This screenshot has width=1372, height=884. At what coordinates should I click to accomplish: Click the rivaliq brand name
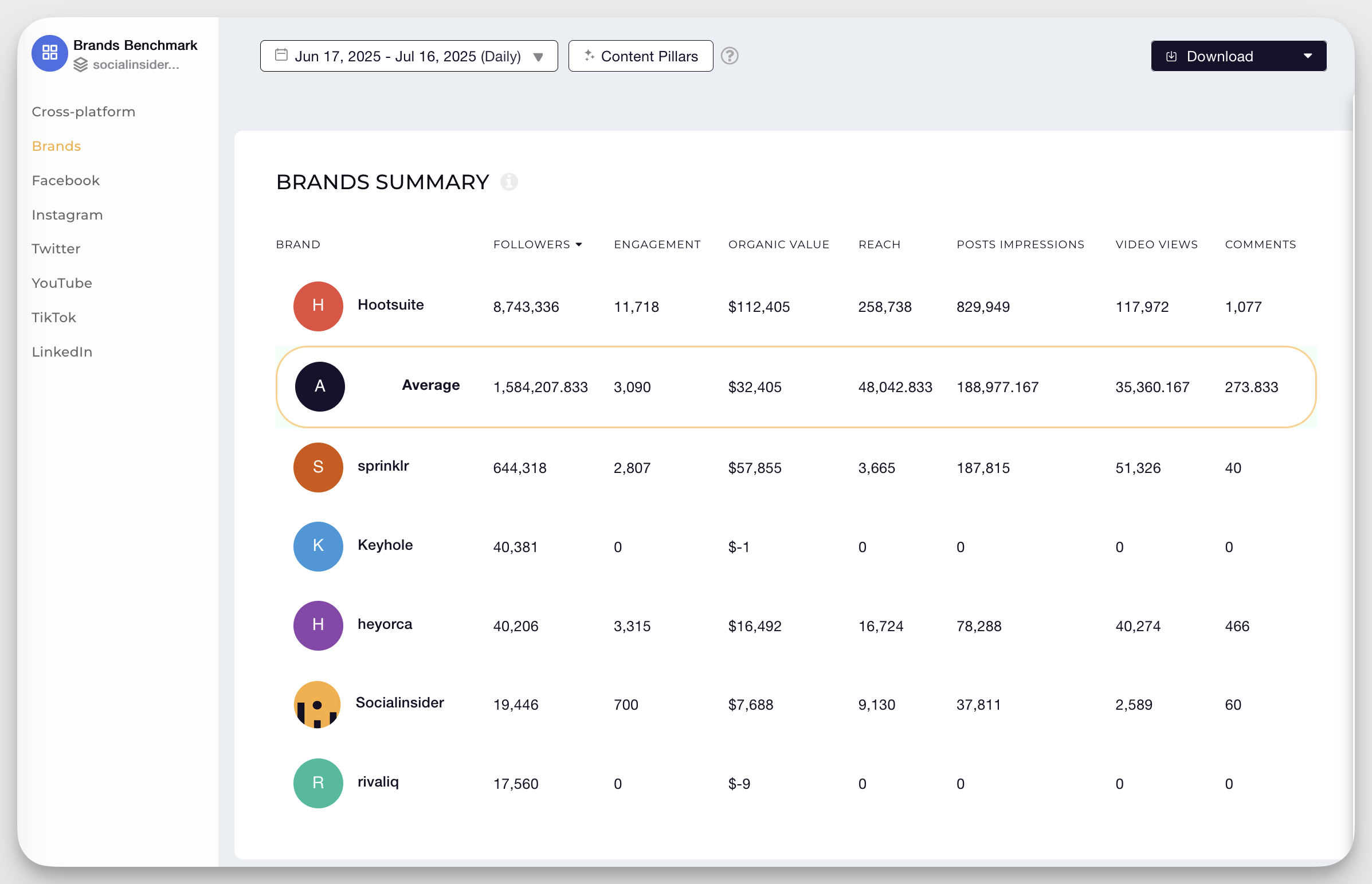tap(378, 782)
